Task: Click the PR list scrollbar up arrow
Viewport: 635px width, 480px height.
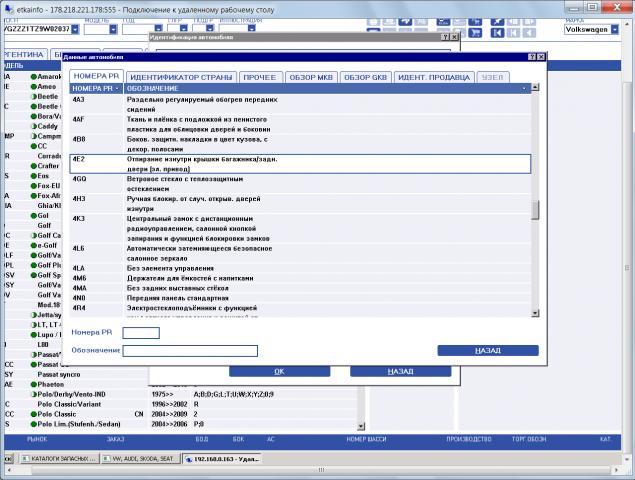Action: click(535, 87)
